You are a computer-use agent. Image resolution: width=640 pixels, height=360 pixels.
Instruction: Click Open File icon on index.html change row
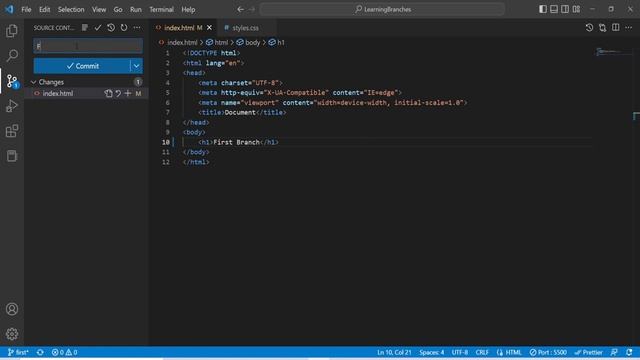(108, 93)
